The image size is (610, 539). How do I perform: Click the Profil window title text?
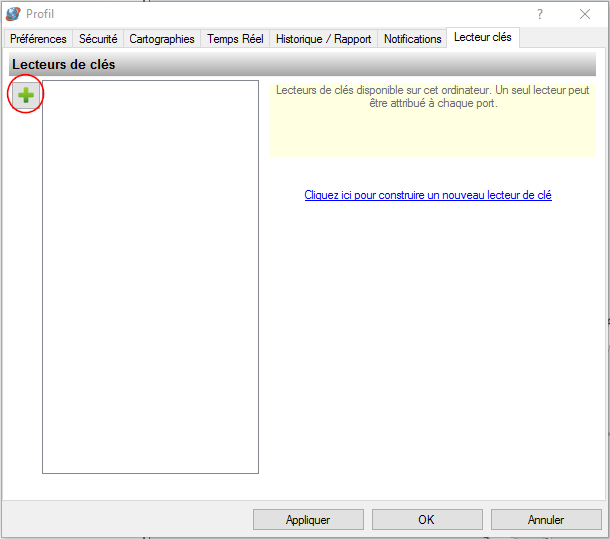pyautogui.click(x=40, y=14)
